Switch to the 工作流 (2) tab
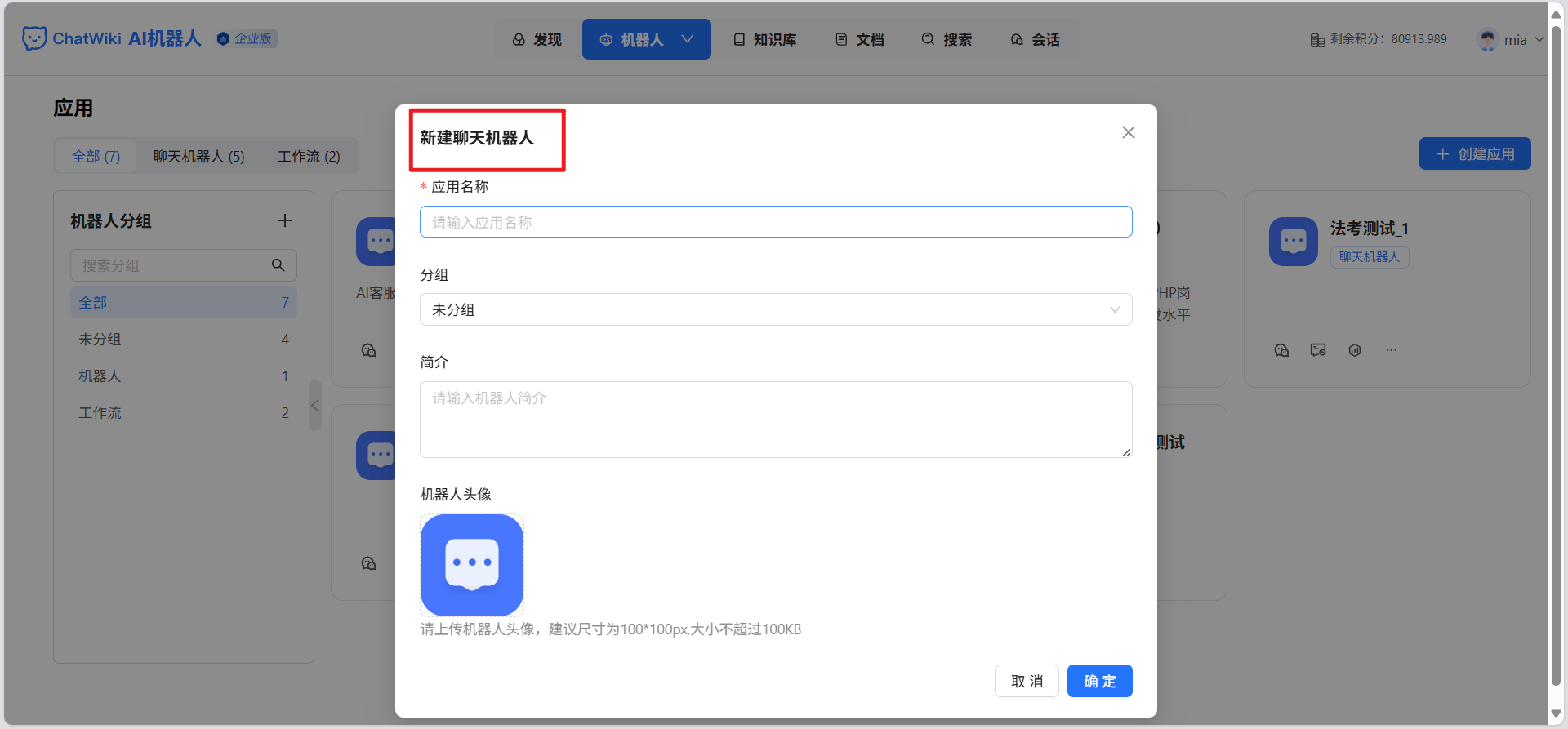1568x729 pixels. coord(309,156)
